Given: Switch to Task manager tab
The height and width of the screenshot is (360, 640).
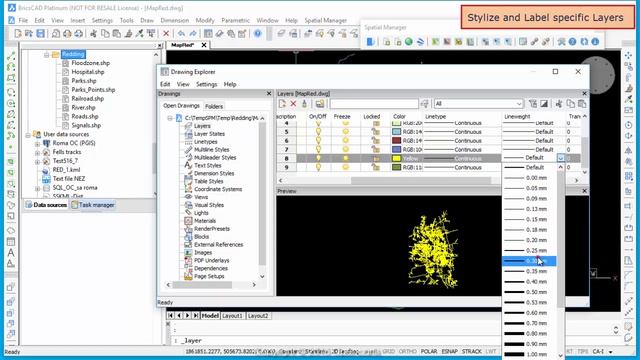Looking at the screenshot, I should (93, 205).
